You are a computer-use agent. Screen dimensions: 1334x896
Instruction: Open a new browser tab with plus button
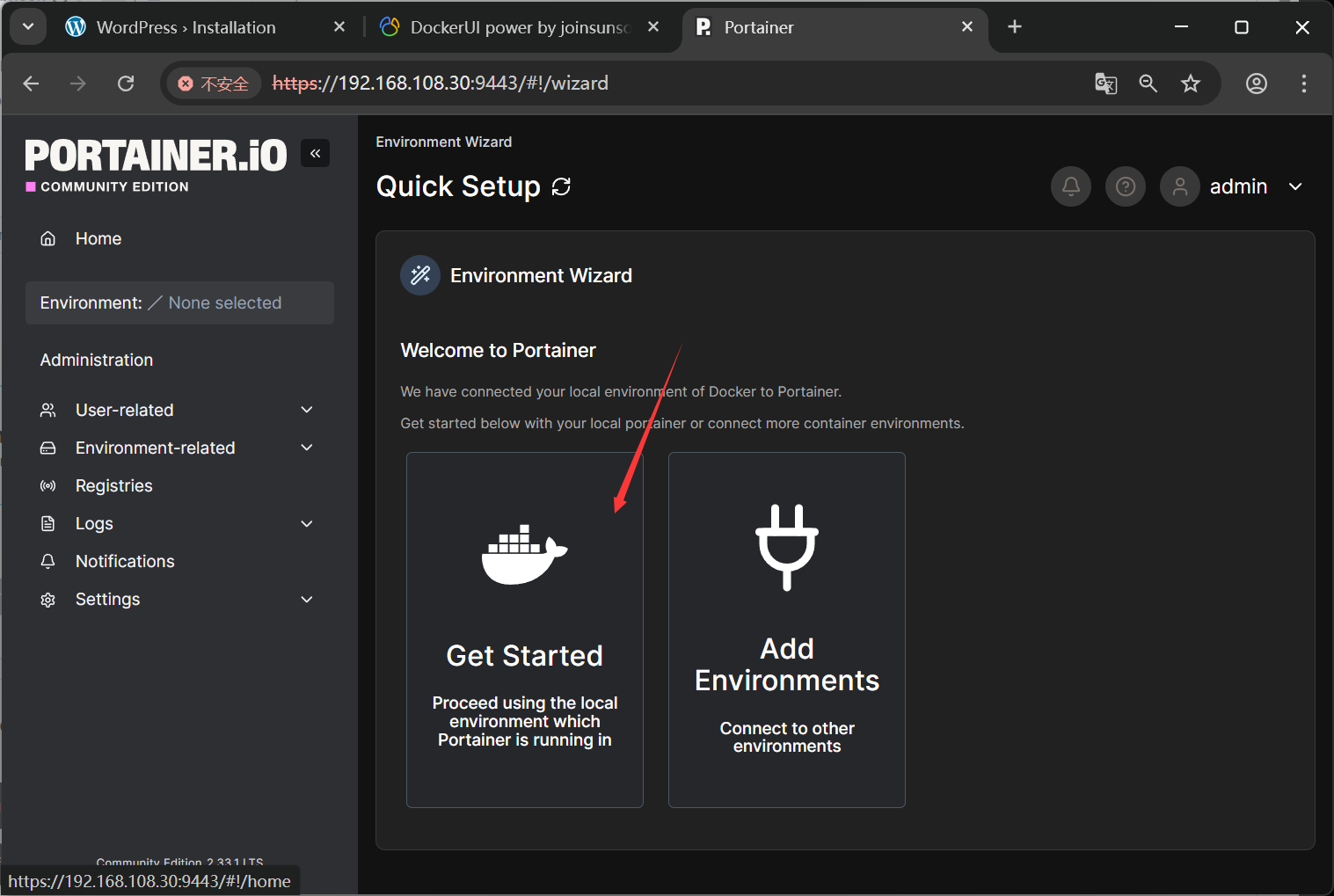click(1015, 27)
